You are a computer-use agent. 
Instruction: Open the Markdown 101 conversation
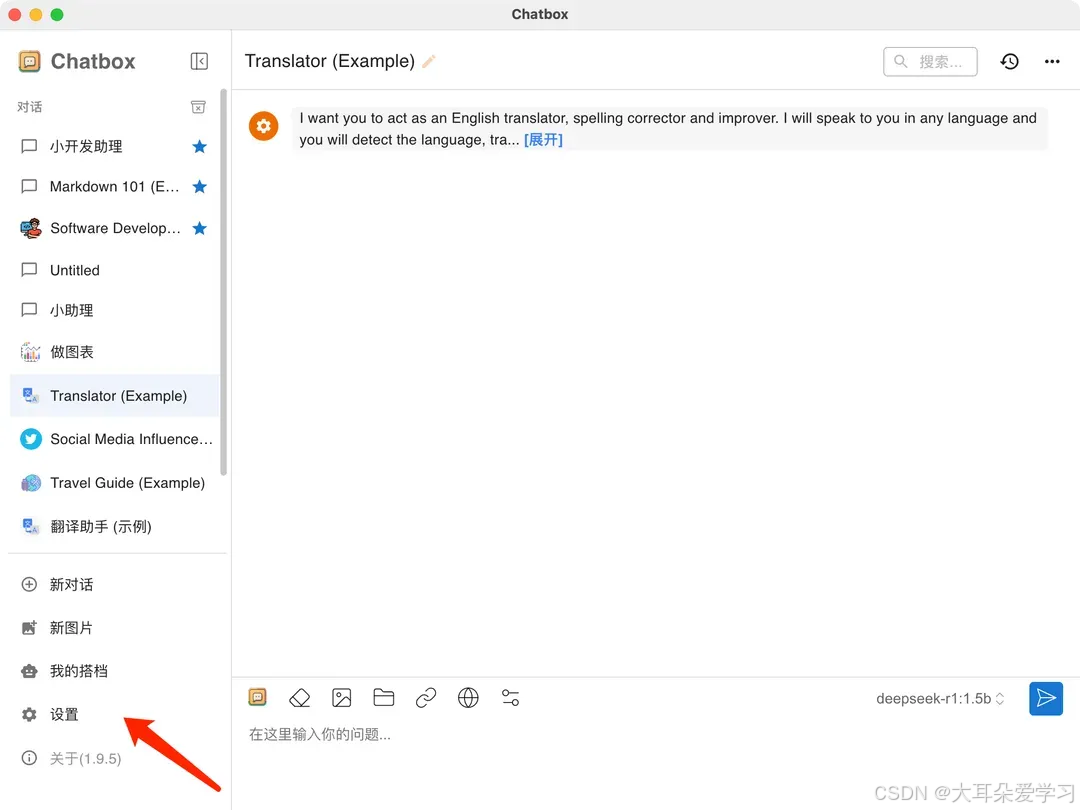[114, 187]
